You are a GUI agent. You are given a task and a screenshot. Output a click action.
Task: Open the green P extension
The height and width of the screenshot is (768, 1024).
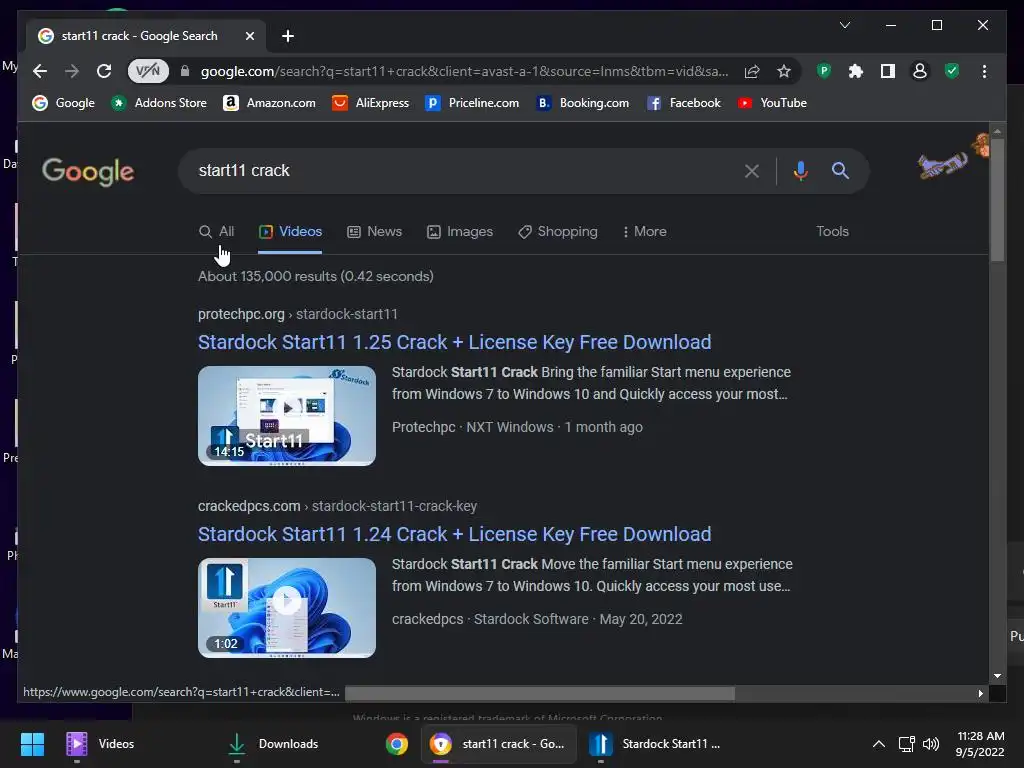[x=824, y=71]
